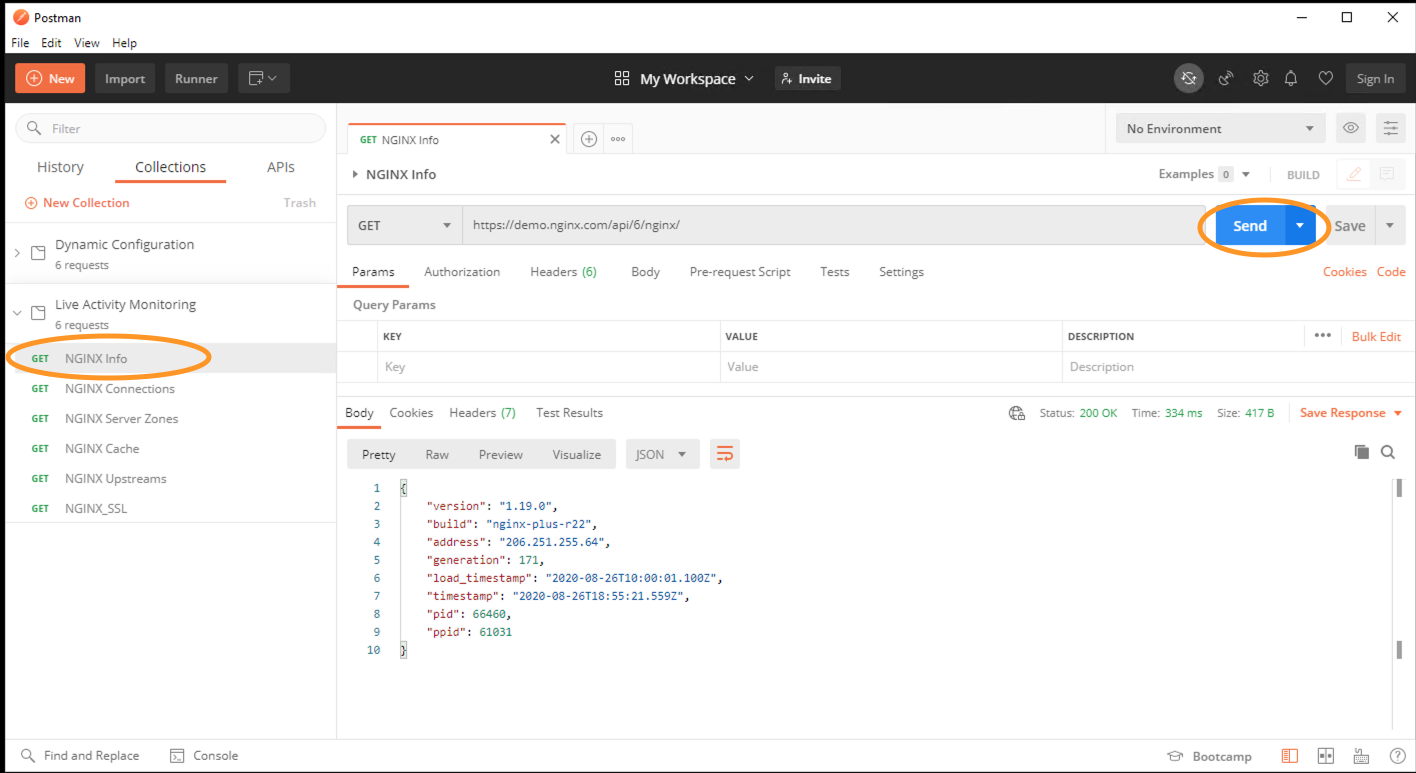Image resolution: width=1416 pixels, height=773 pixels.
Task: Open the Send button dropdown arrow
Action: click(1300, 225)
